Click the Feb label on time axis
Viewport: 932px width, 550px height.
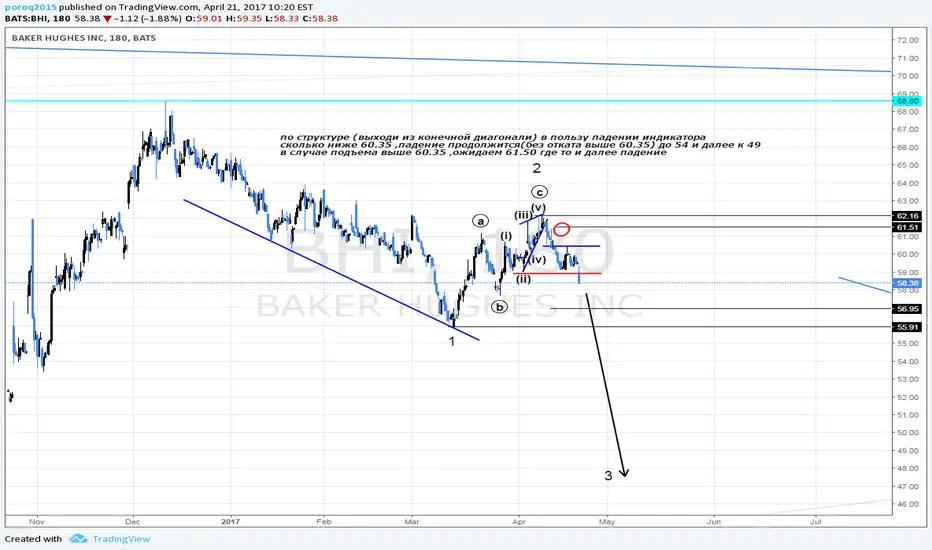coord(324,521)
